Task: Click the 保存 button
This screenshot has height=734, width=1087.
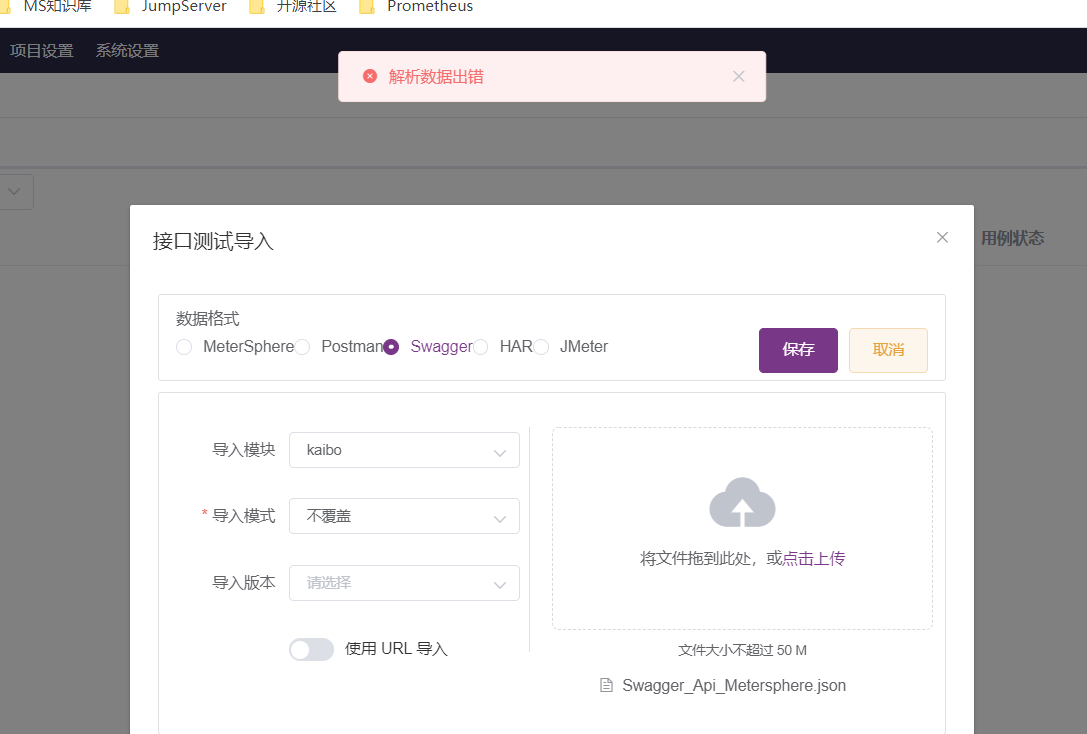Action: (798, 350)
